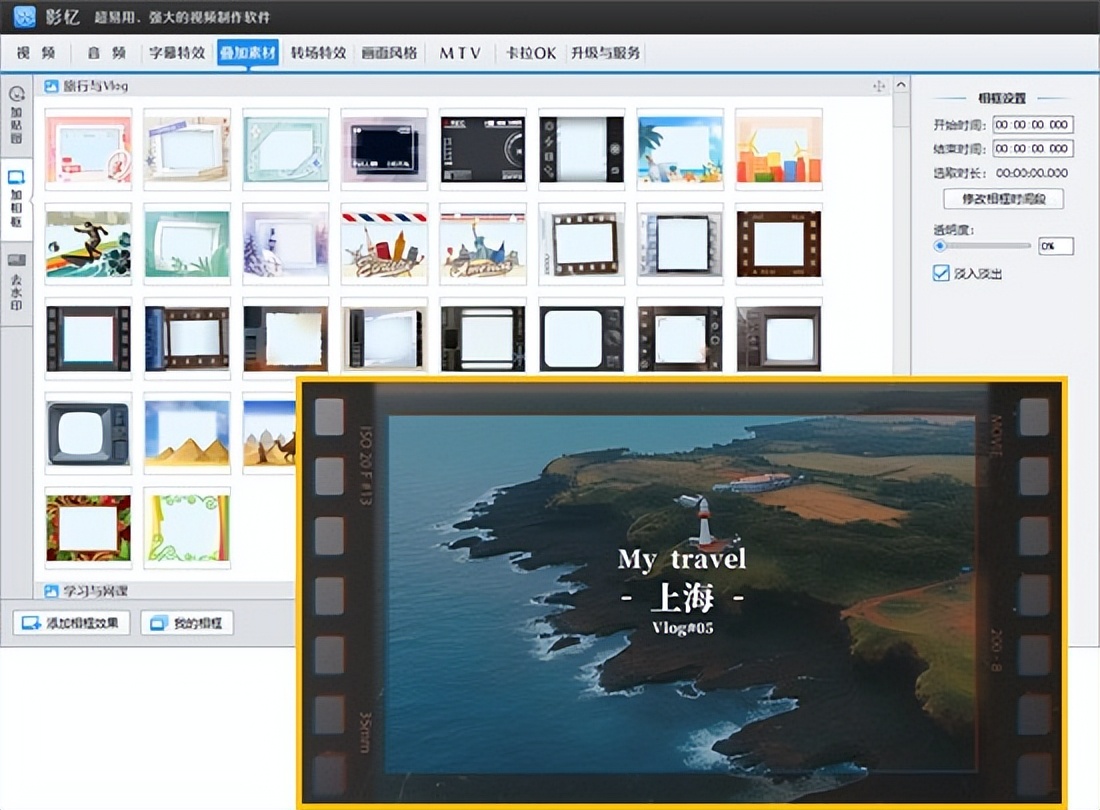
Task: Adjust the 透明度 slider
Action: click(940, 245)
